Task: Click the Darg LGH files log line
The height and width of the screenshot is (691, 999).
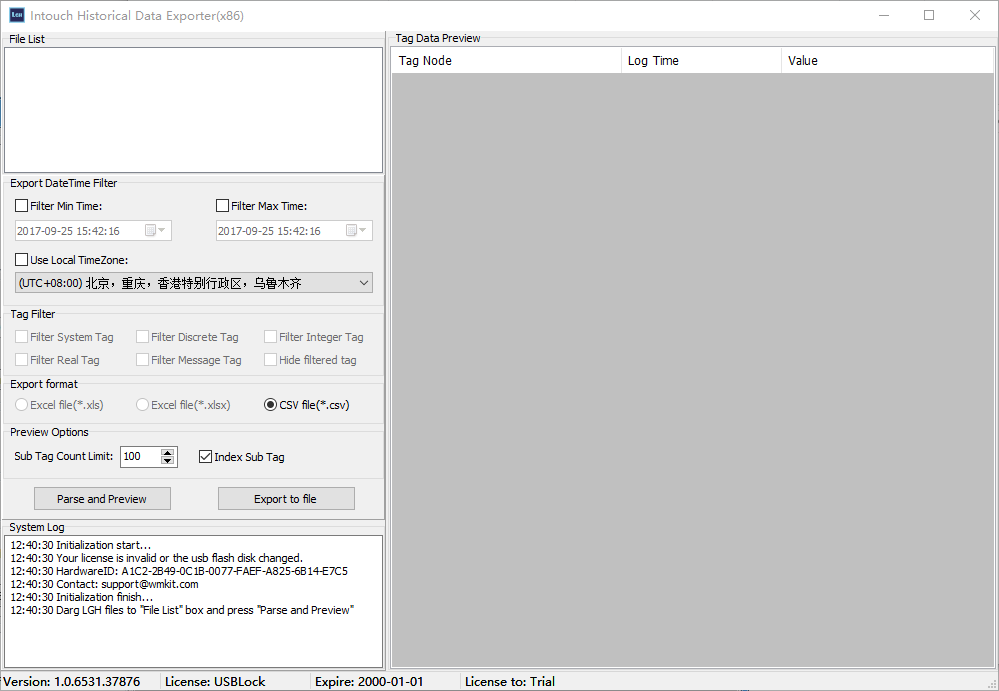Action: tap(182, 610)
